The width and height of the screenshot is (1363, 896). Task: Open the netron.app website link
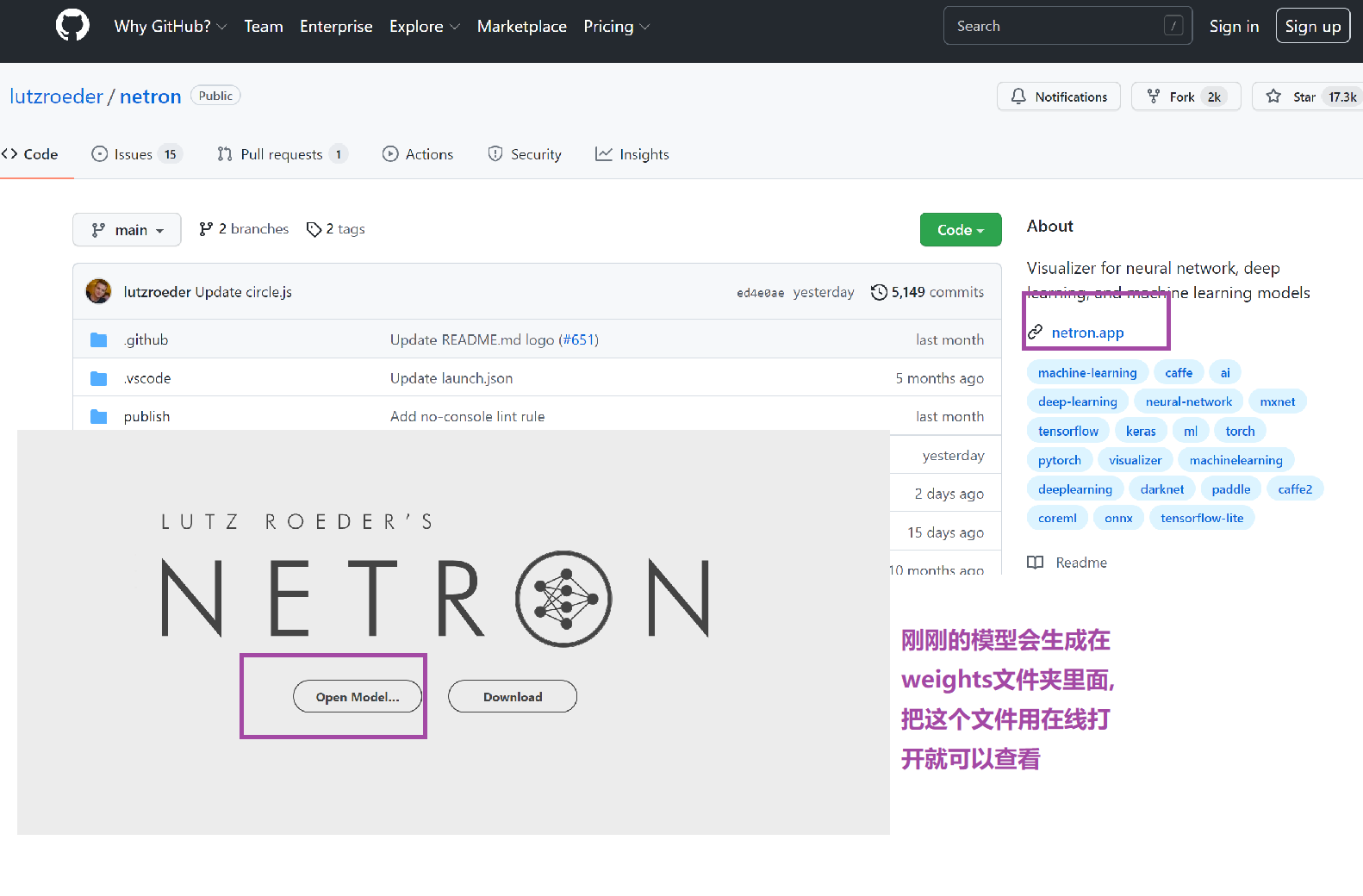(1087, 333)
